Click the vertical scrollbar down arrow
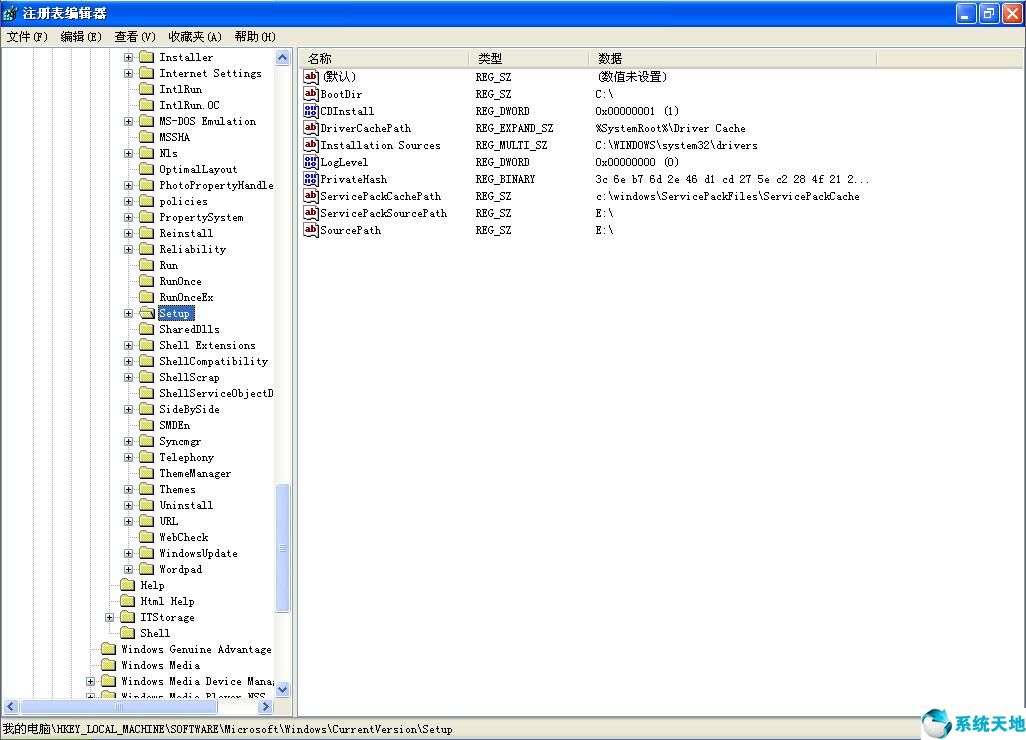1026x740 pixels. (x=283, y=689)
